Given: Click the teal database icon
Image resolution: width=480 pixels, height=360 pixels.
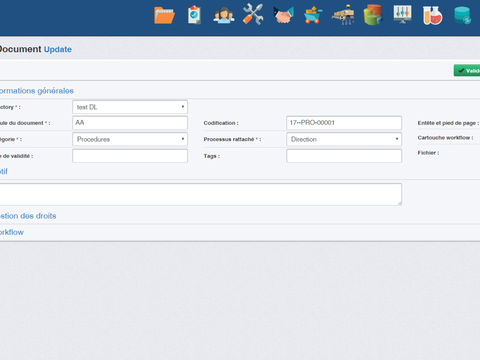Looking at the screenshot, I should click(462, 15).
